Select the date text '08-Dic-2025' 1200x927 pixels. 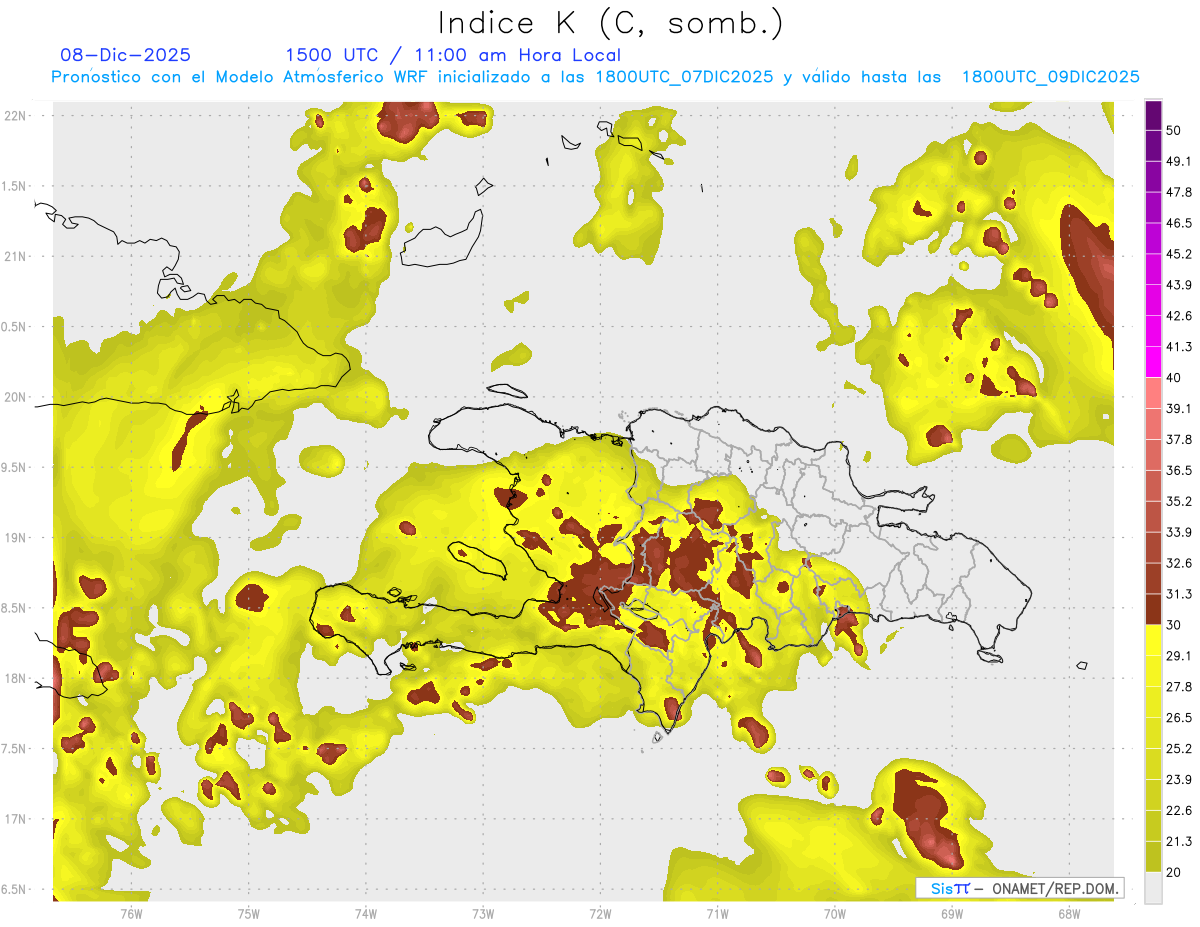(x=125, y=55)
